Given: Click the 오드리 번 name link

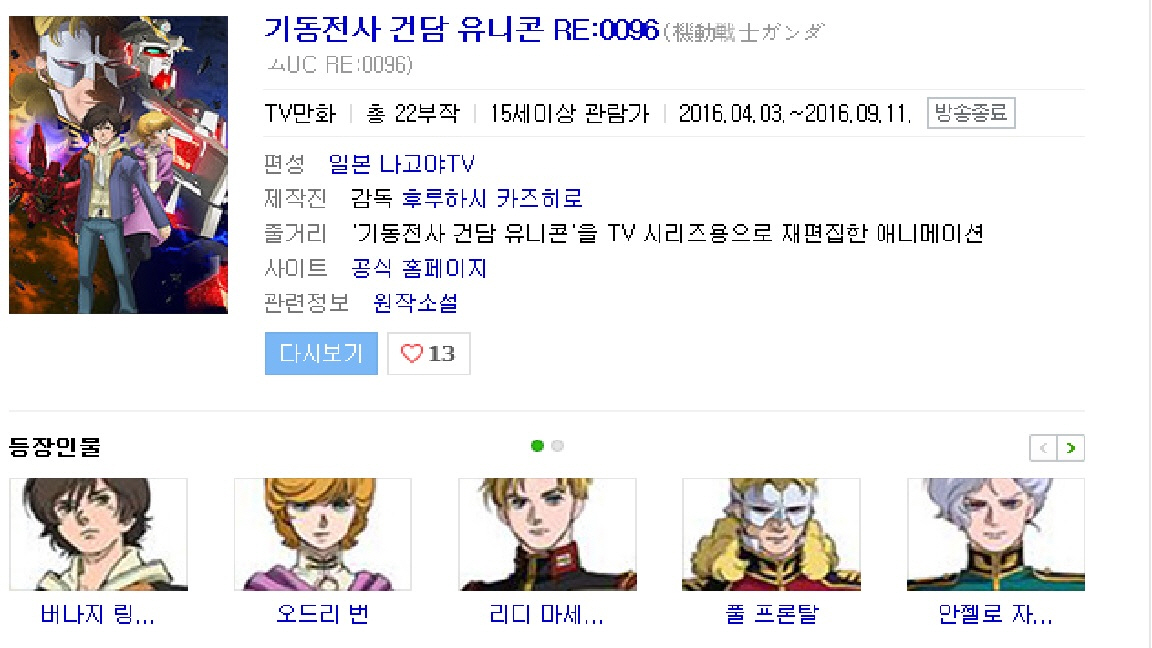Looking at the screenshot, I should pos(323,613).
